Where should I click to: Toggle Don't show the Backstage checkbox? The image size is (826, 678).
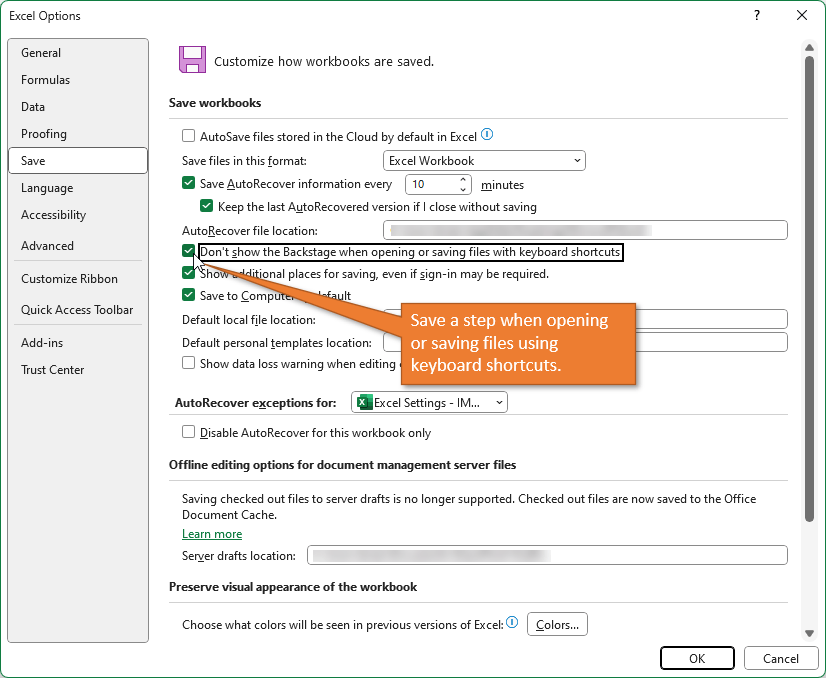coord(189,251)
